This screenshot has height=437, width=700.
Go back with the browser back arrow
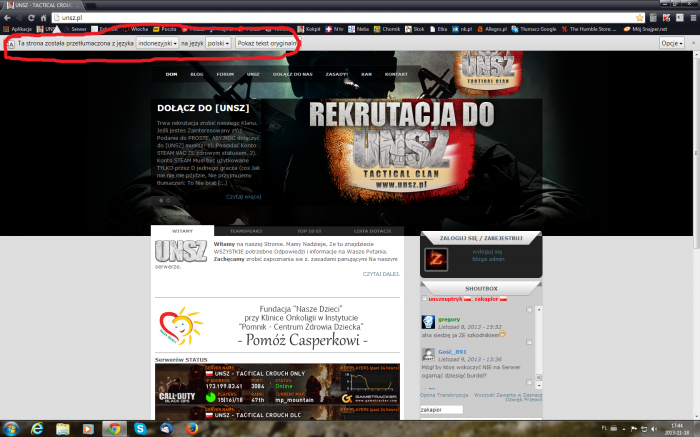pyautogui.click(x=7, y=18)
